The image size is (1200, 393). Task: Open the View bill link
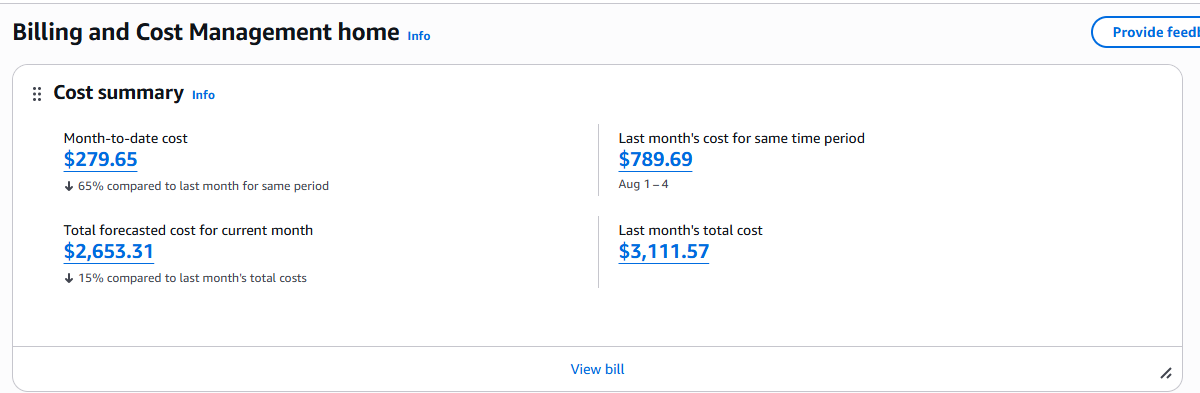click(598, 369)
